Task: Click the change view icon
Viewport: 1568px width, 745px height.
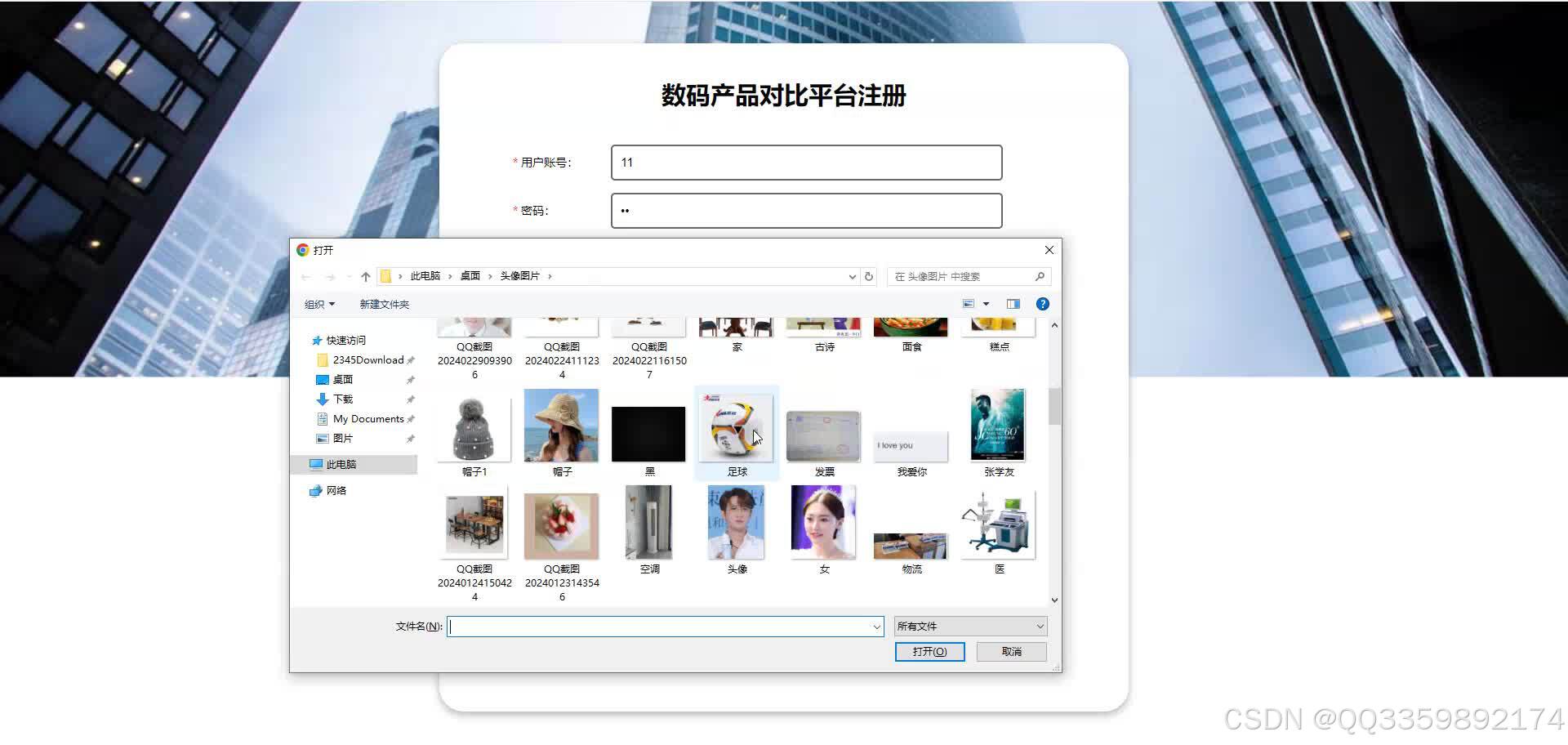Action: [x=969, y=304]
